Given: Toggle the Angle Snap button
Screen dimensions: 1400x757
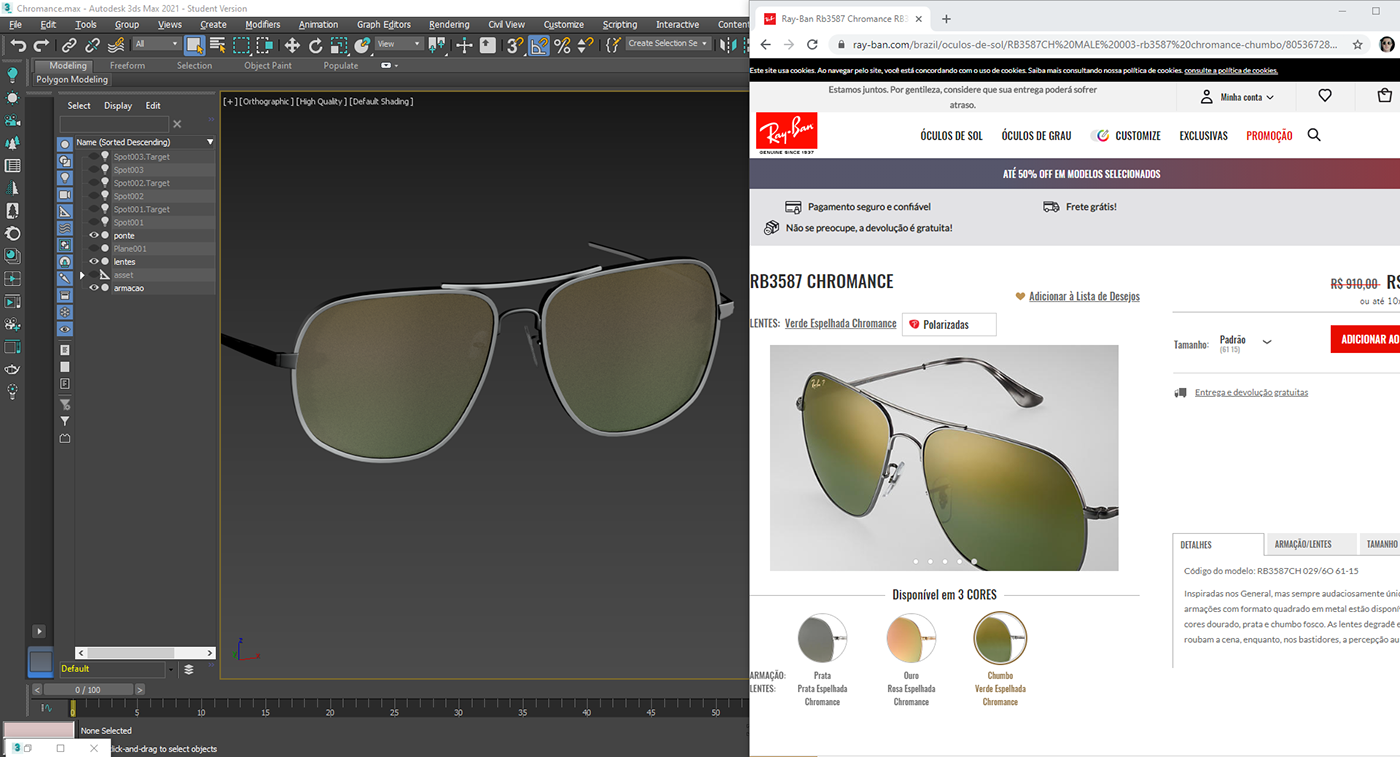Looking at the screenshot, I should click(539, 45).
